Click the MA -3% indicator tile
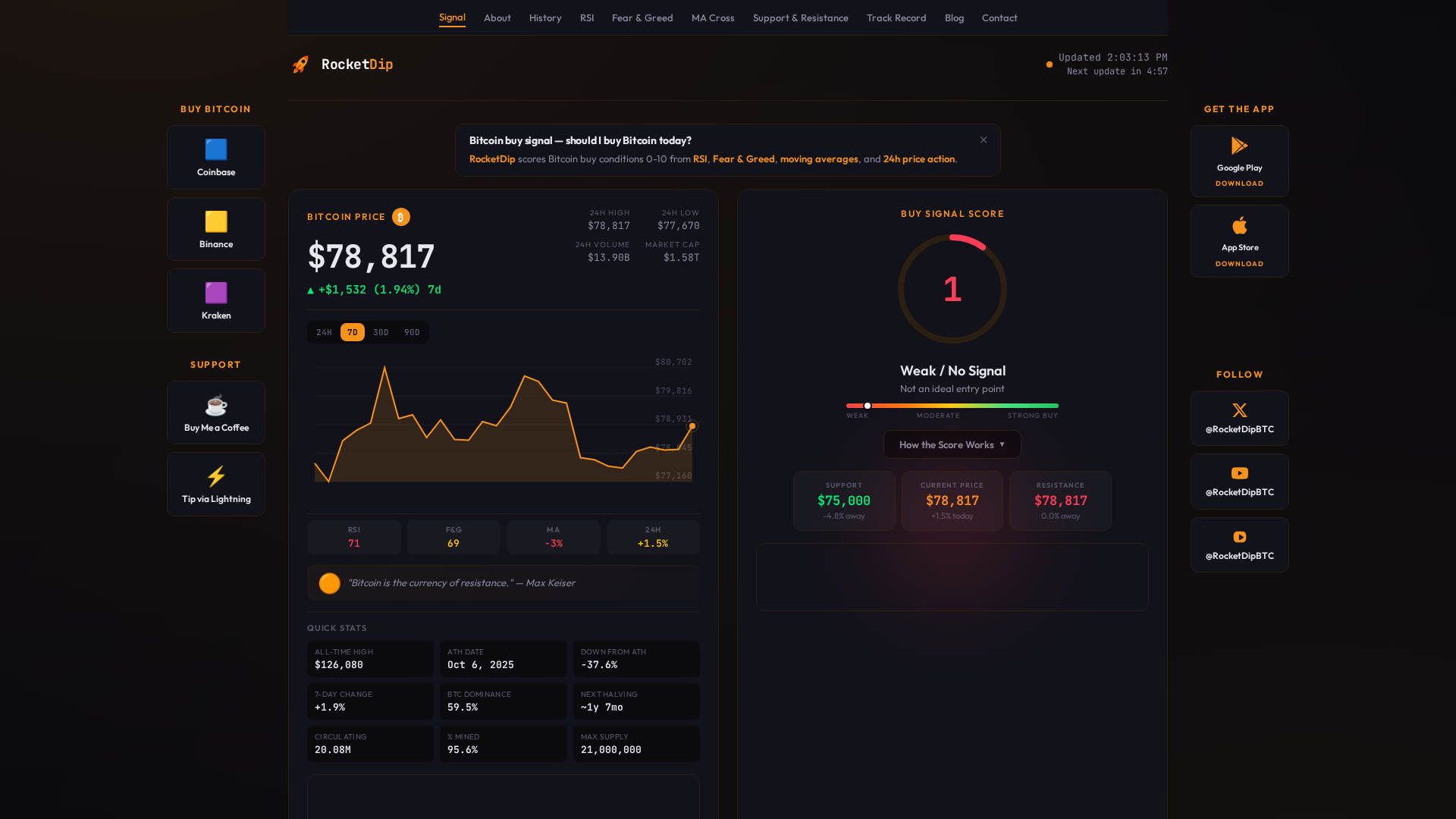The image size is (1456, 819). (x=554, y=537)
